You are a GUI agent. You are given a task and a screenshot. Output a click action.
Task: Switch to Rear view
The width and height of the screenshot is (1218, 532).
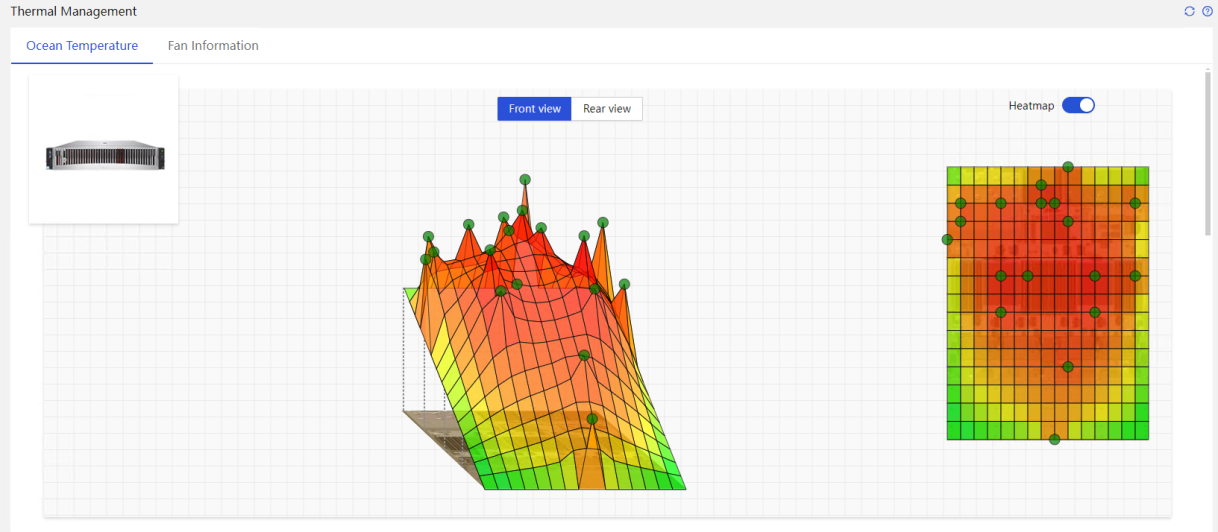tap(607, 109)
